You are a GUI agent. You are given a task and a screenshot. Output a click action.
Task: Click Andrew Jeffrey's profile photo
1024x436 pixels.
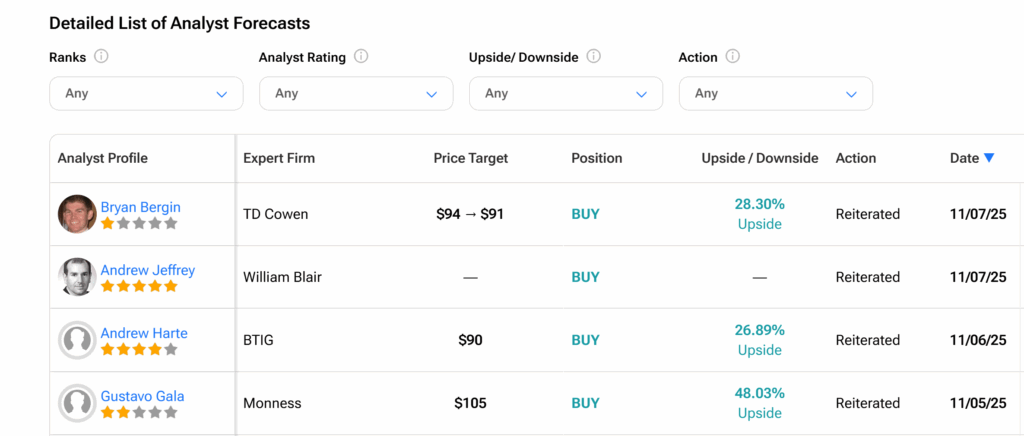[x=77, y=277]
